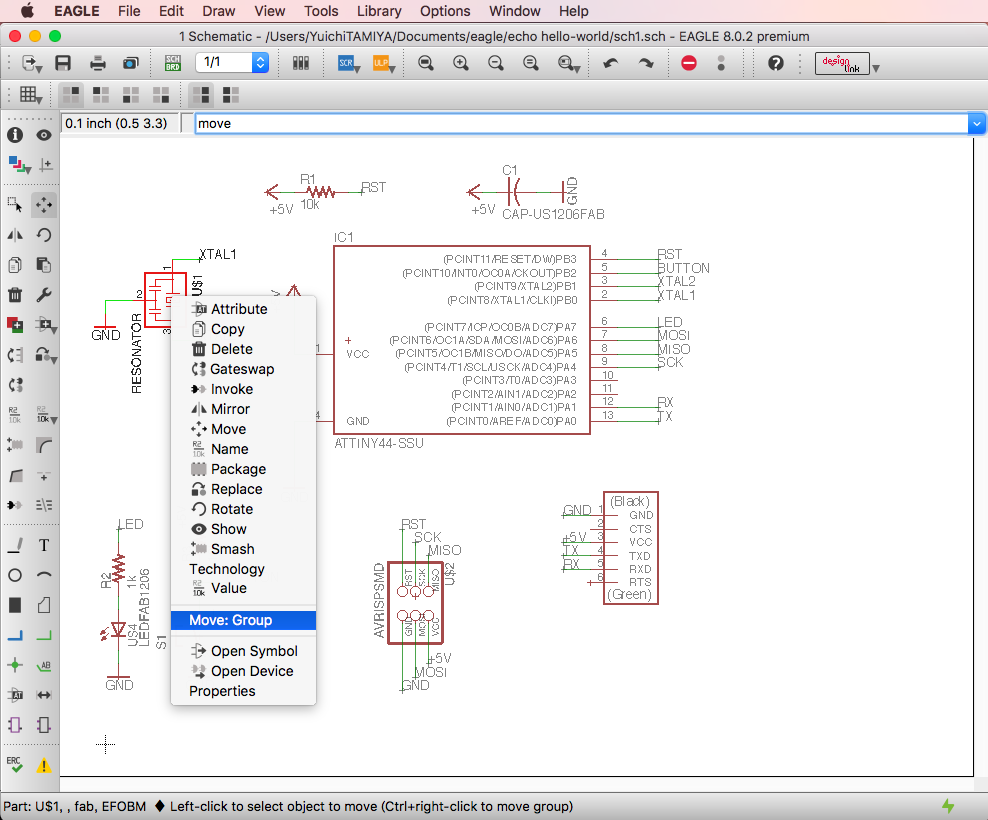
Task: Select the Split wire tool
Action: [15, 475]
